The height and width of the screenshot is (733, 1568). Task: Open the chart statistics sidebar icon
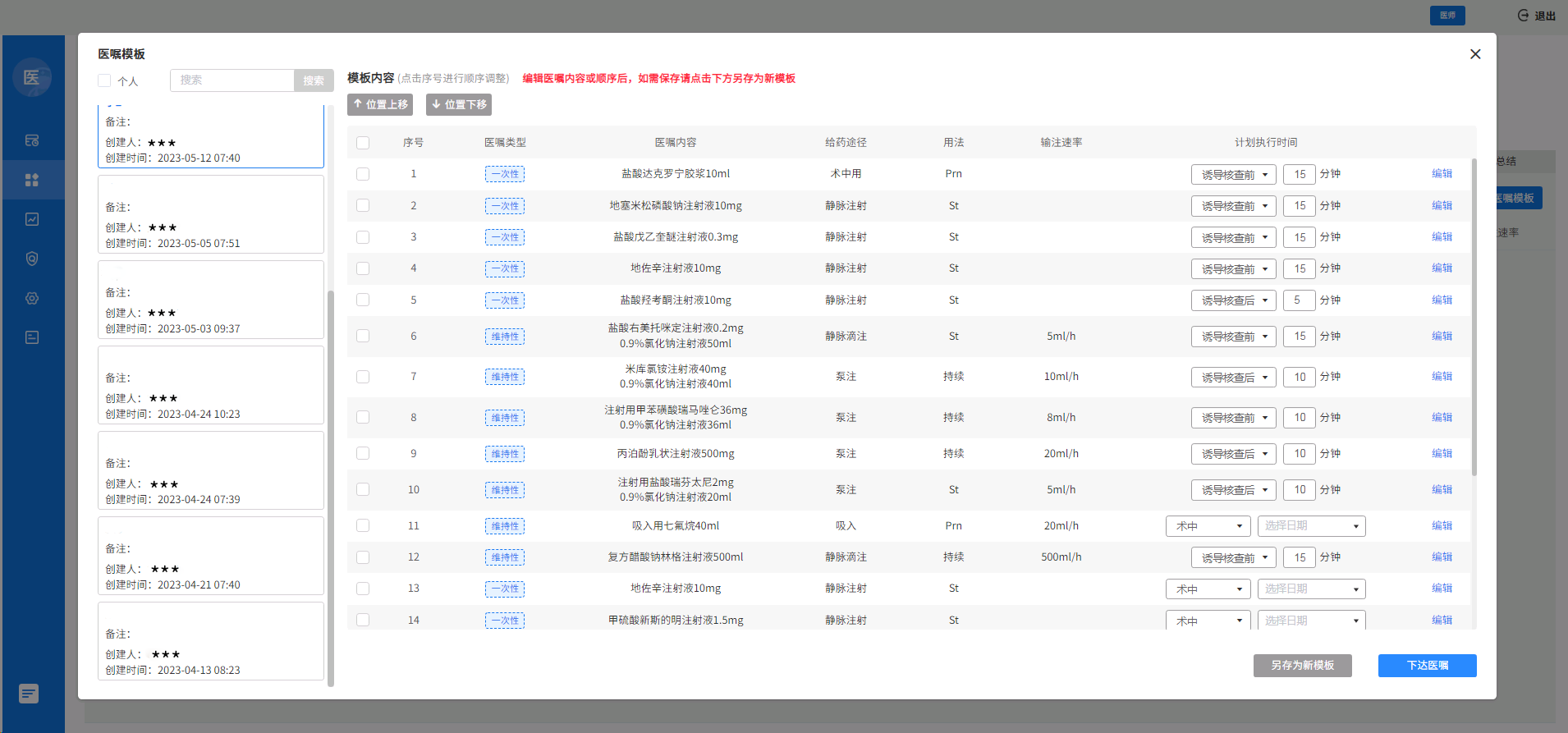(x=32, y=219)
